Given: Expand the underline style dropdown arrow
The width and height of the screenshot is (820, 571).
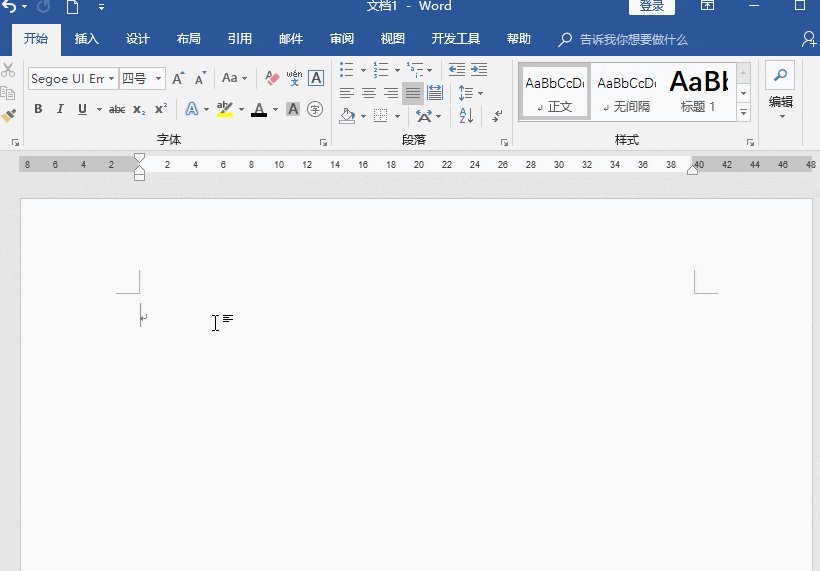Looking at the screenshot, I should 99,109.
